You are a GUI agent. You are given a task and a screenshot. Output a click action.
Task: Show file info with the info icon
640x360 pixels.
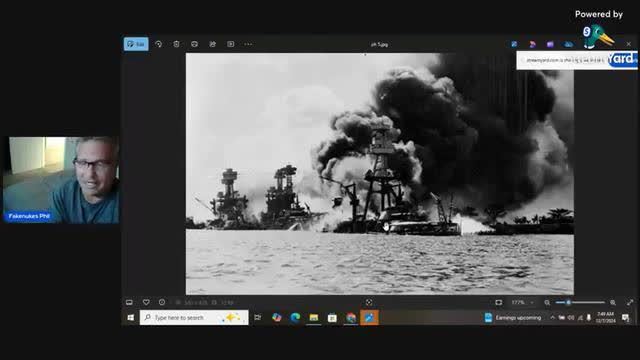pyautogui.click(x=162, y=302)
